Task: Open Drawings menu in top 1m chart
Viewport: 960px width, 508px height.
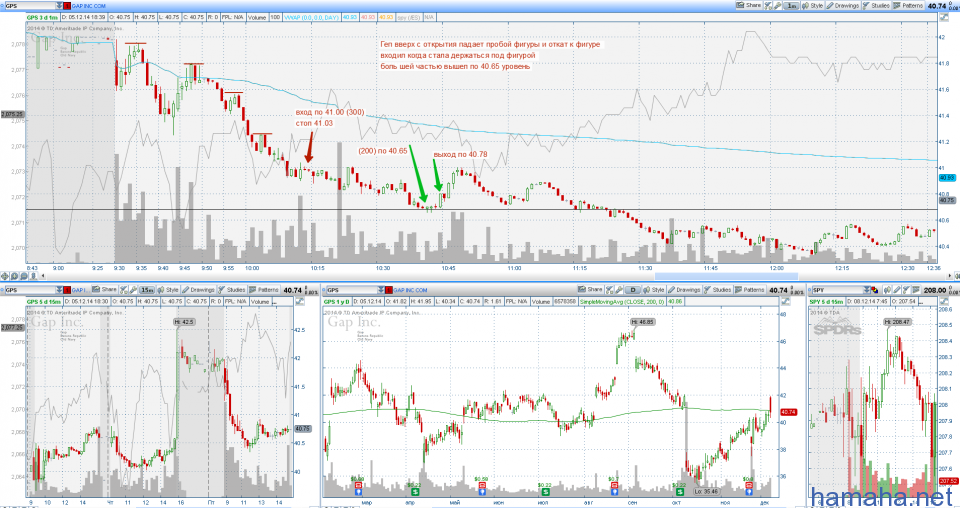Action: 843,6
